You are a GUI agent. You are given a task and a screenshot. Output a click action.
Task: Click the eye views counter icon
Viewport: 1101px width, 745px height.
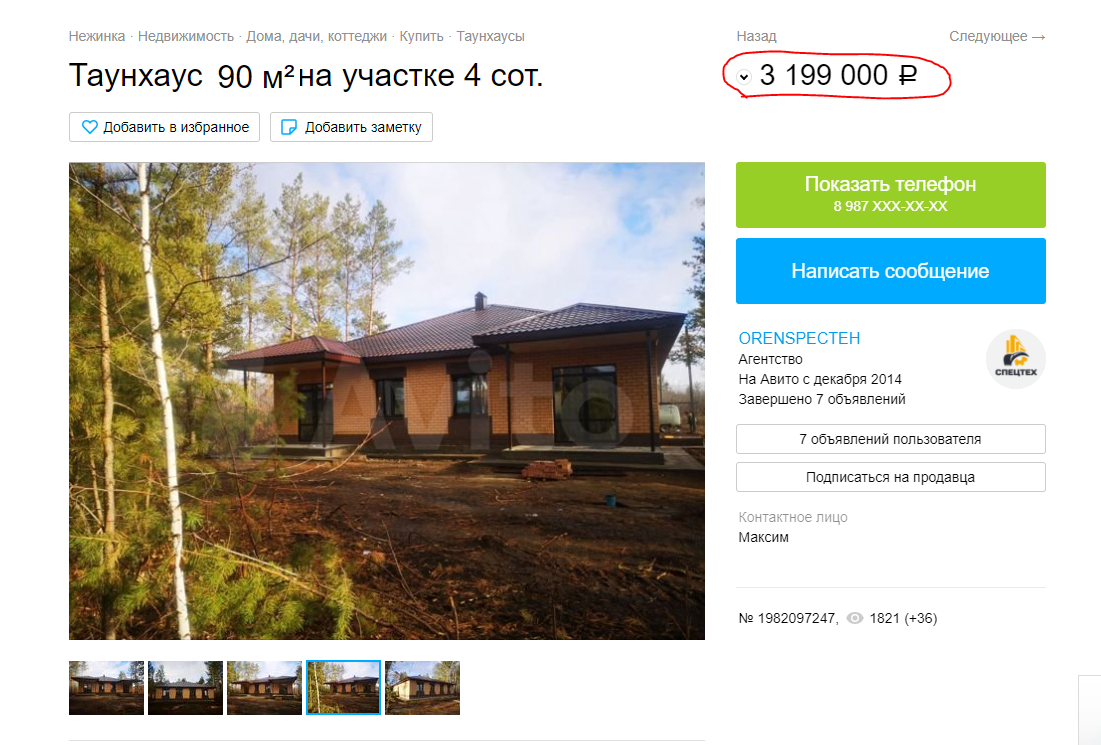coord(855,619)
